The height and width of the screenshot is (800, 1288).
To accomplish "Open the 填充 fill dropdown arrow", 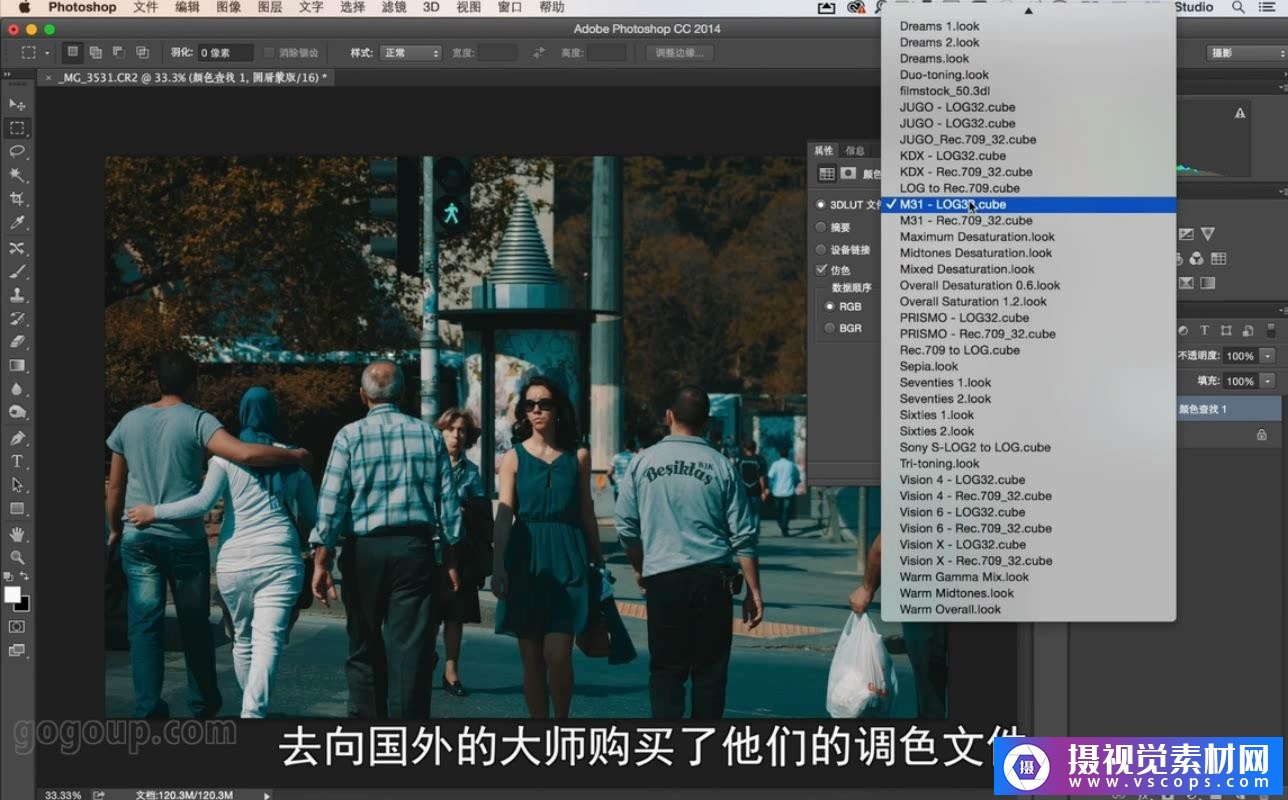I will click(1268, 381).
